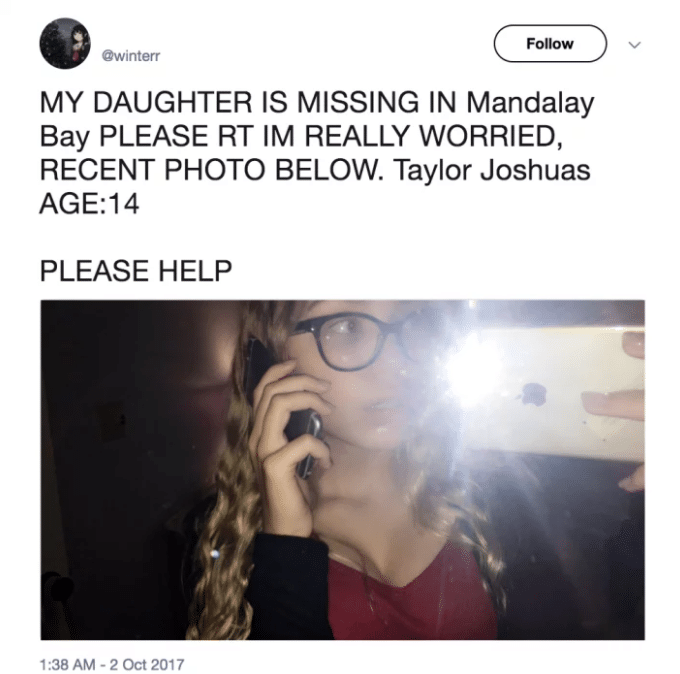The height and width of the screenshot is (674, 680).
Task: Click the 'AGE:14' text in tweet
Action: pos(89,203)
